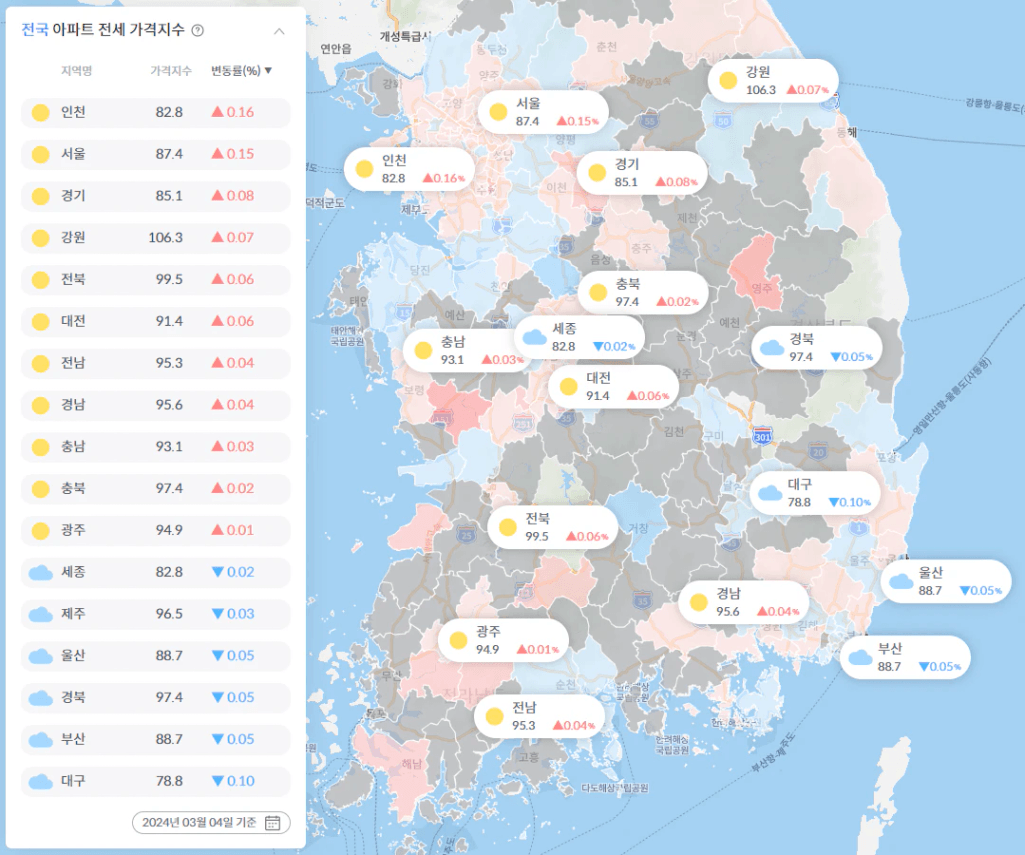Click the cloud icon in 세종 map bubble
Image resolution: width=1025 pixels, height=855 pixels.
[x=534, y=337]
